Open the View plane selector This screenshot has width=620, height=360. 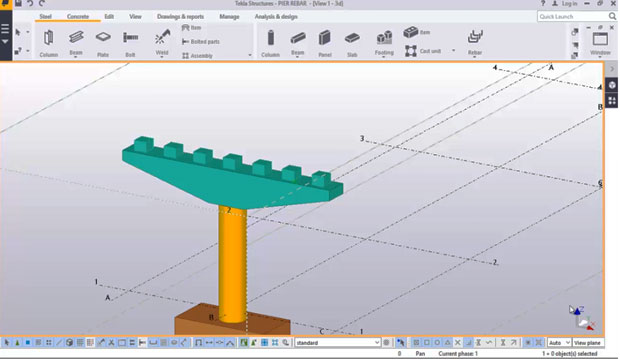point(588,343)
